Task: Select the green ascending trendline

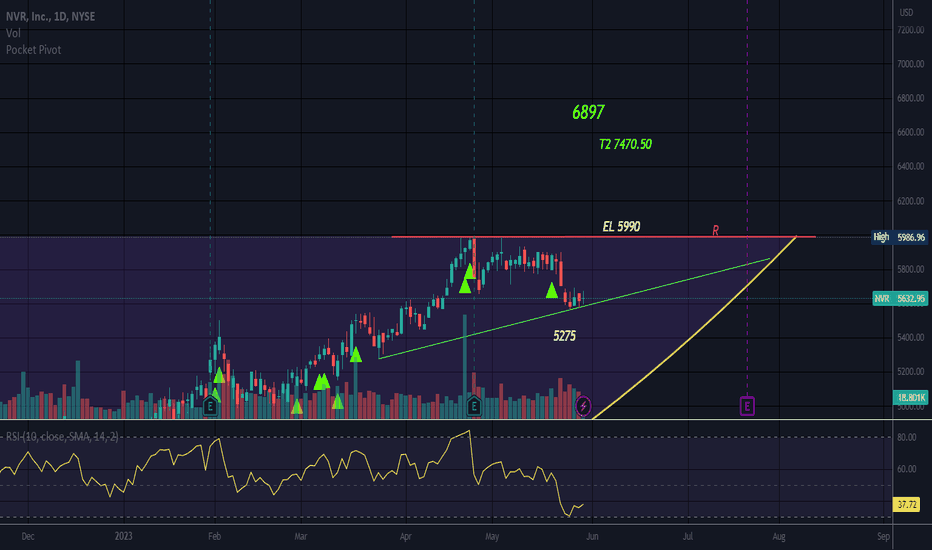Action: pyautogui.click(x=574, y=308)
